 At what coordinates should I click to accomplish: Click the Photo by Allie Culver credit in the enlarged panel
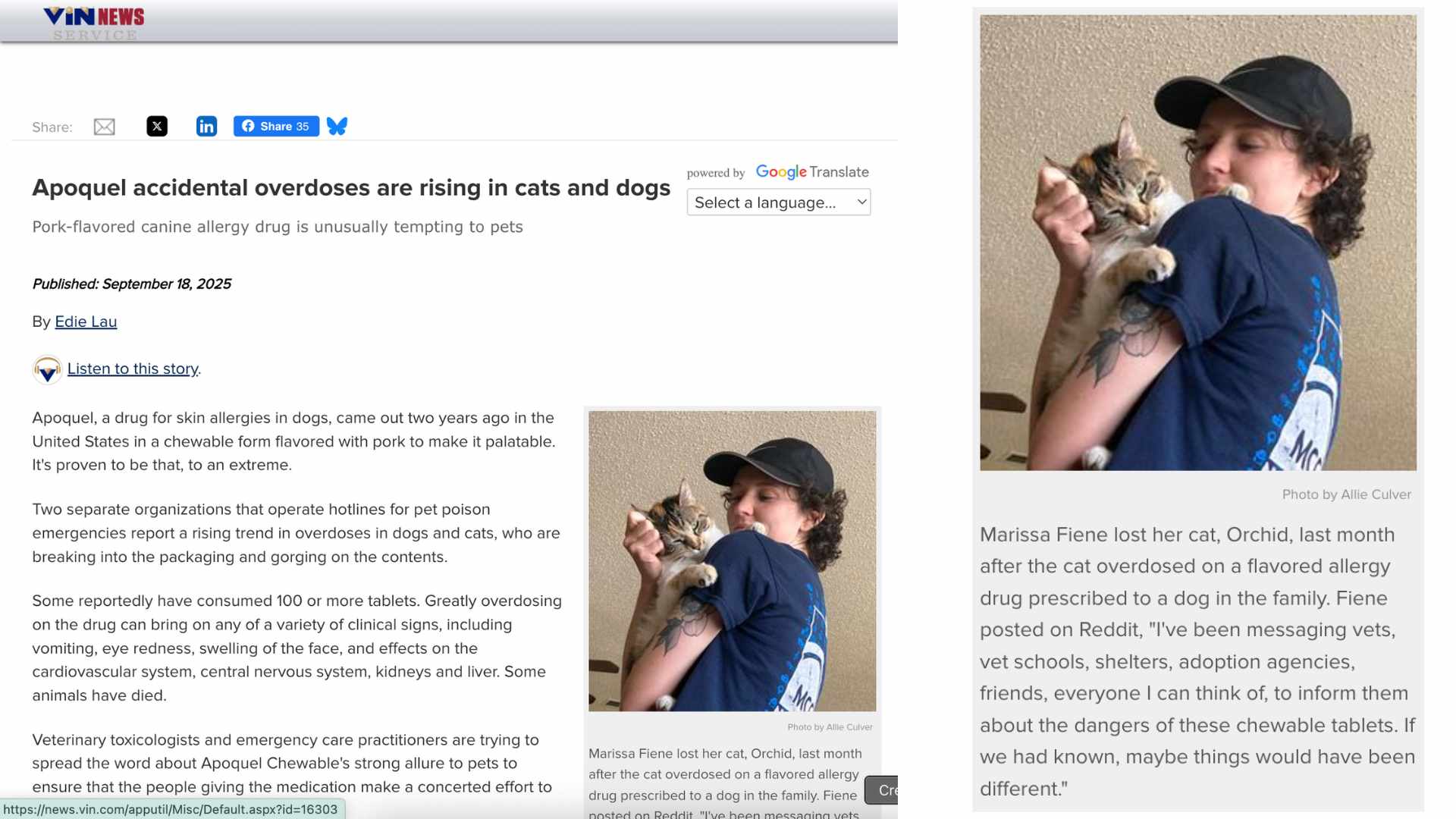coord(1347,494)
